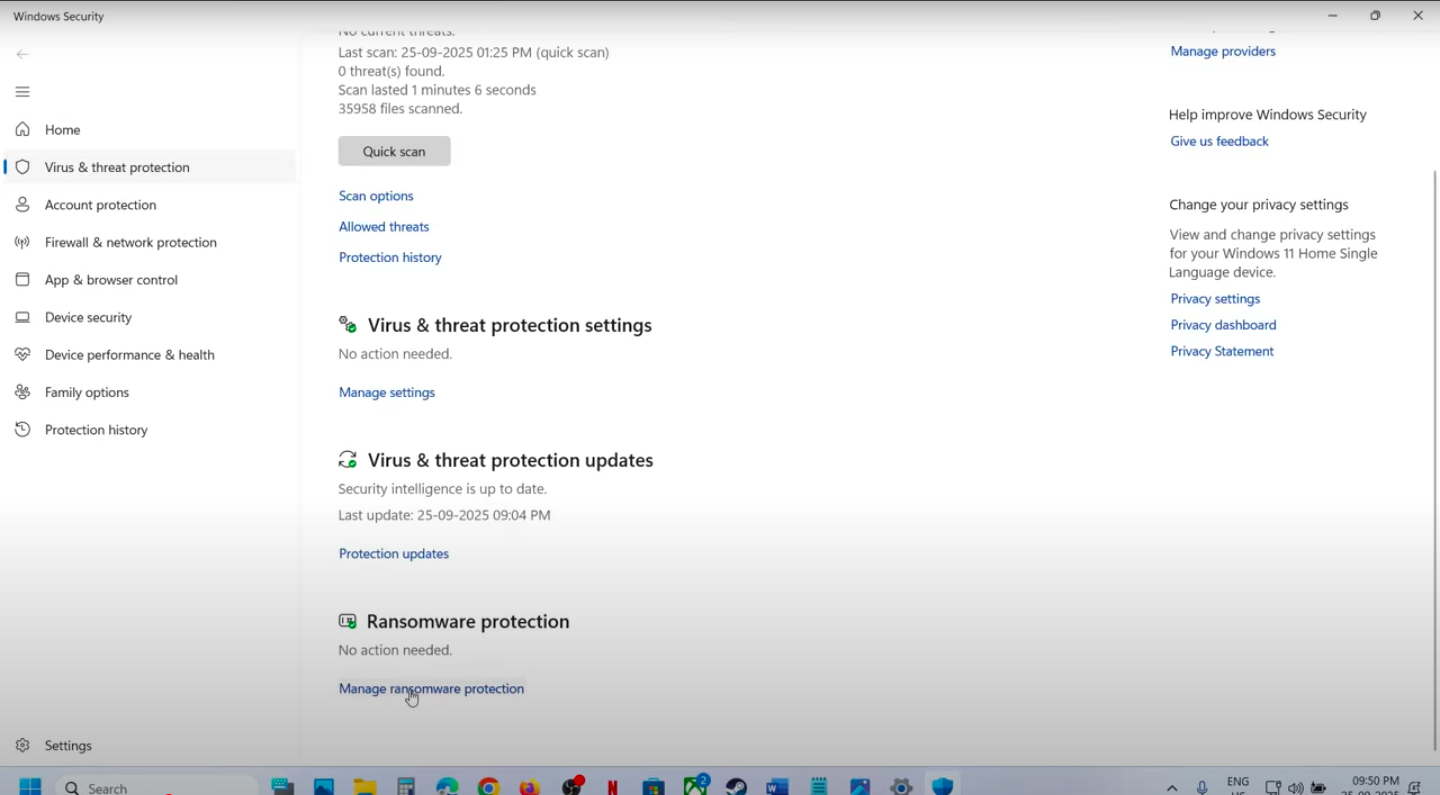Click the Family options people icon
Viewport: 1440px width, 795px height.
pos(22,392)
